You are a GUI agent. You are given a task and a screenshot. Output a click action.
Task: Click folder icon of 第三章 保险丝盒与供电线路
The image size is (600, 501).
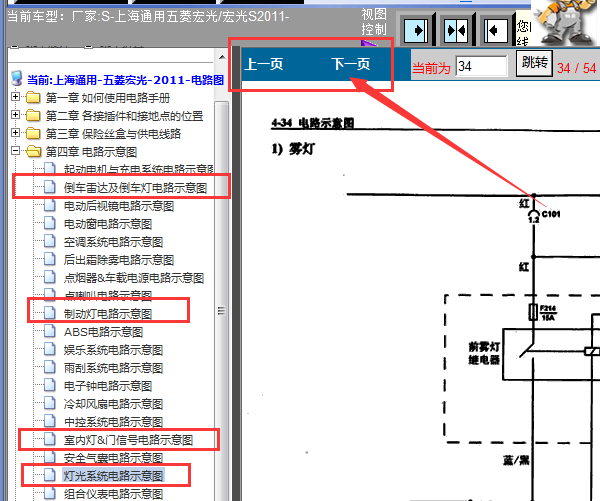click(x=33, y=134)
